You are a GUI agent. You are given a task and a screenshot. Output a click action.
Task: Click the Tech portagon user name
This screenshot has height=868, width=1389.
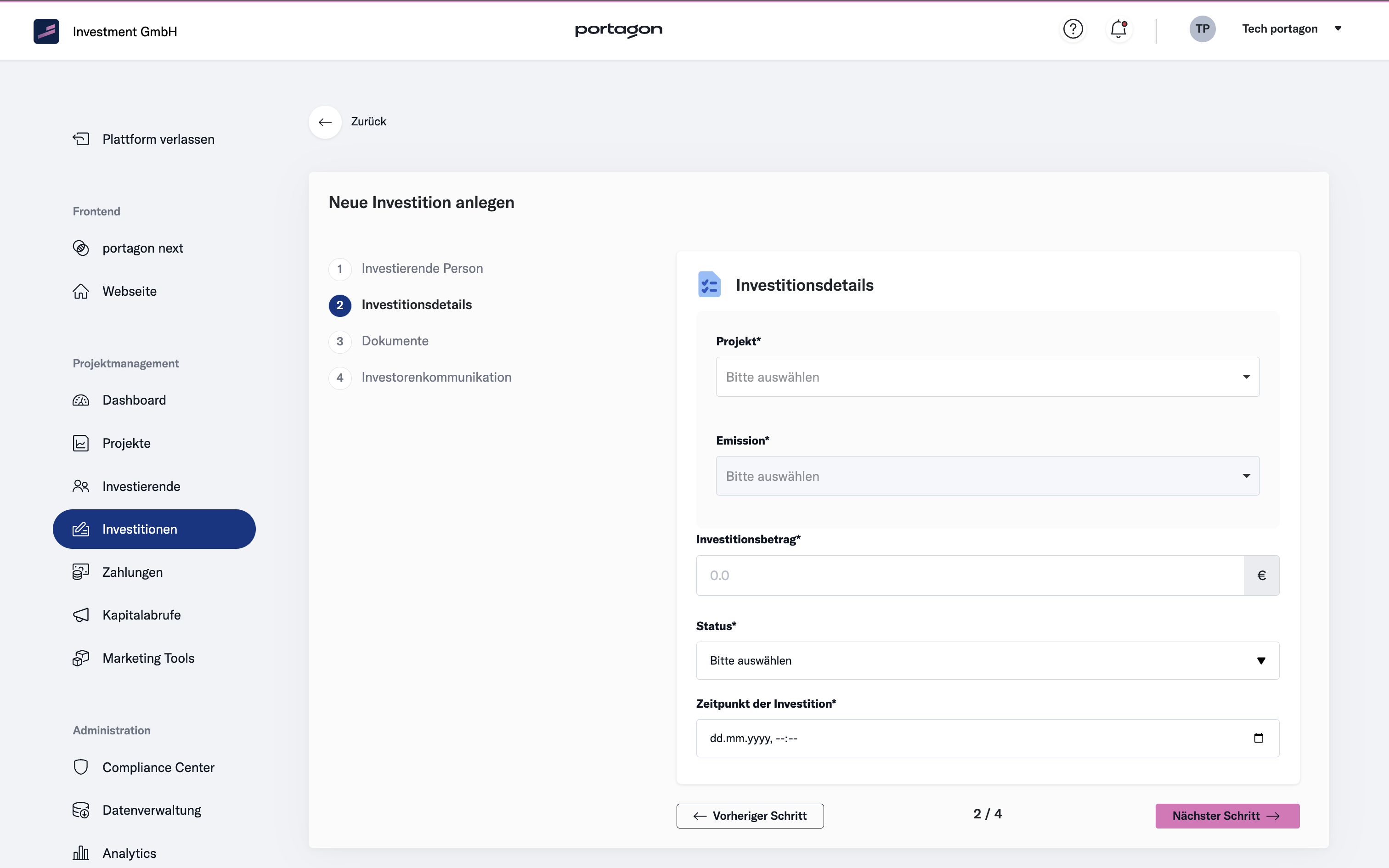coord(1280,28)
